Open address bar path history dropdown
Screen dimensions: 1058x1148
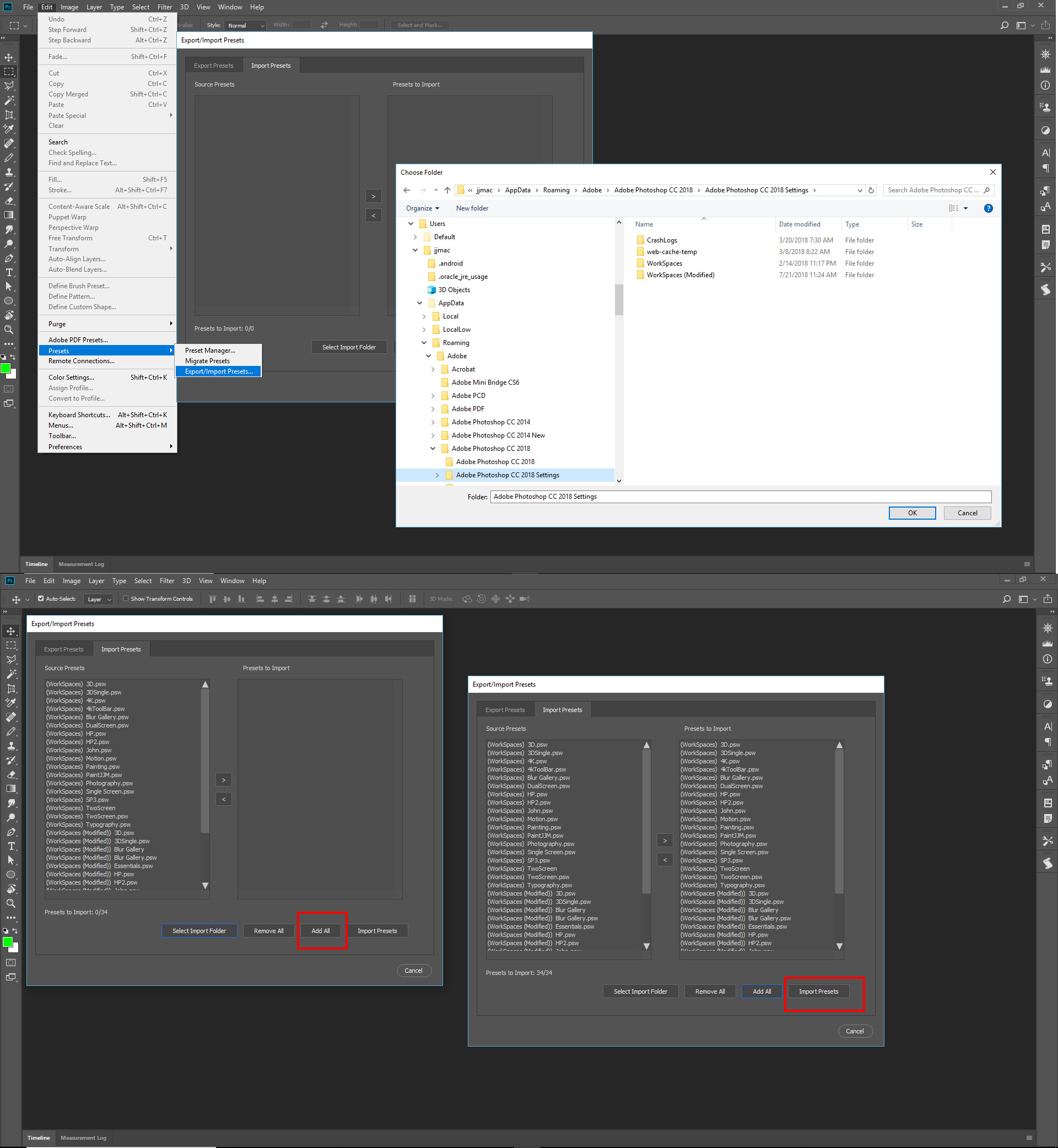click(x=859, y=191)
